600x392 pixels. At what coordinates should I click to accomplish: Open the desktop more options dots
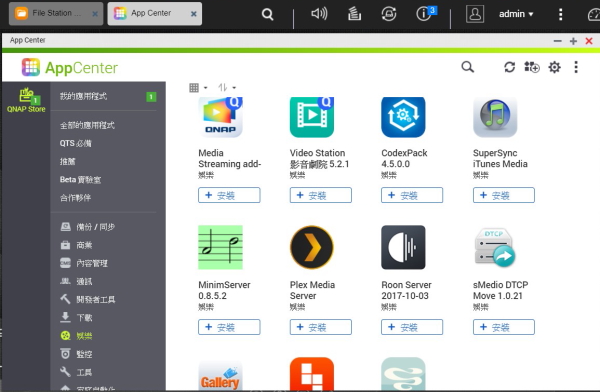pos(560,14)
